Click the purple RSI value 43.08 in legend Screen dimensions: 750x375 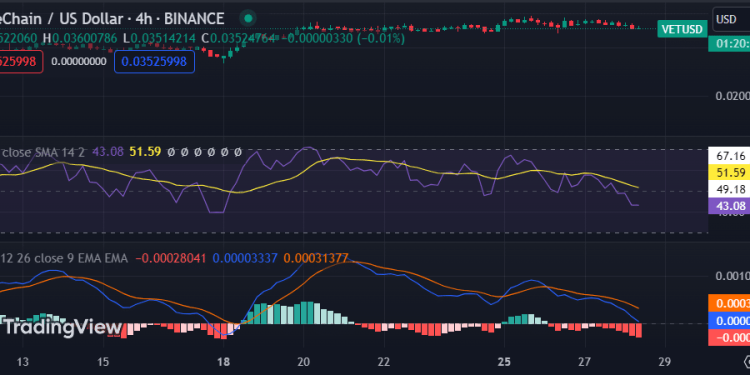click(x=108, y=153)
